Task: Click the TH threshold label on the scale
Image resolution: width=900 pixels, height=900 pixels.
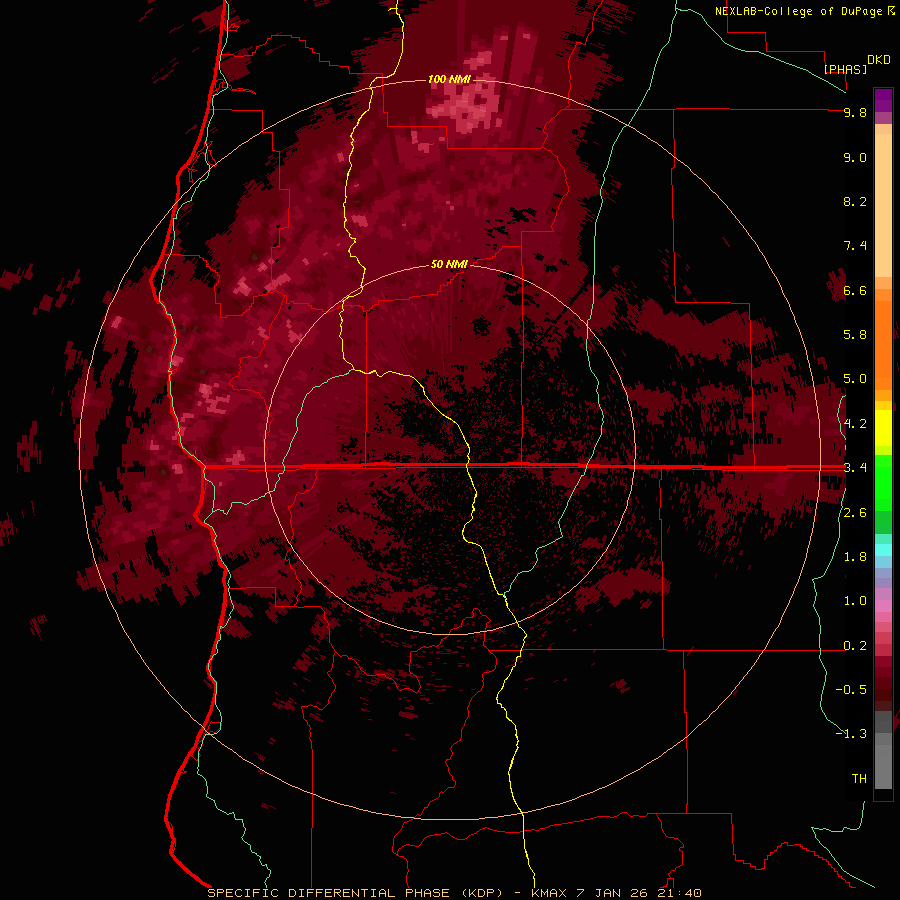Action: (x=859, y=779)
